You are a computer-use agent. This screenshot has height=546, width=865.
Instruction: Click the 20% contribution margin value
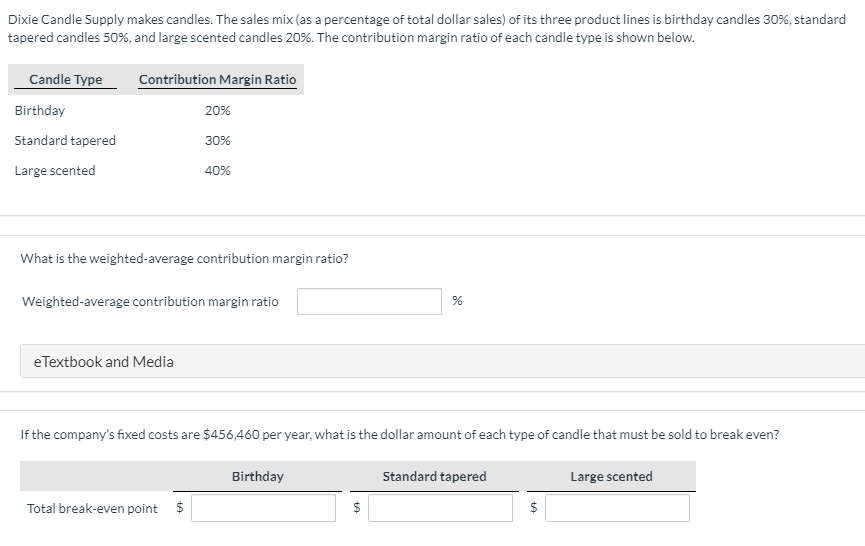pos(217,111)
